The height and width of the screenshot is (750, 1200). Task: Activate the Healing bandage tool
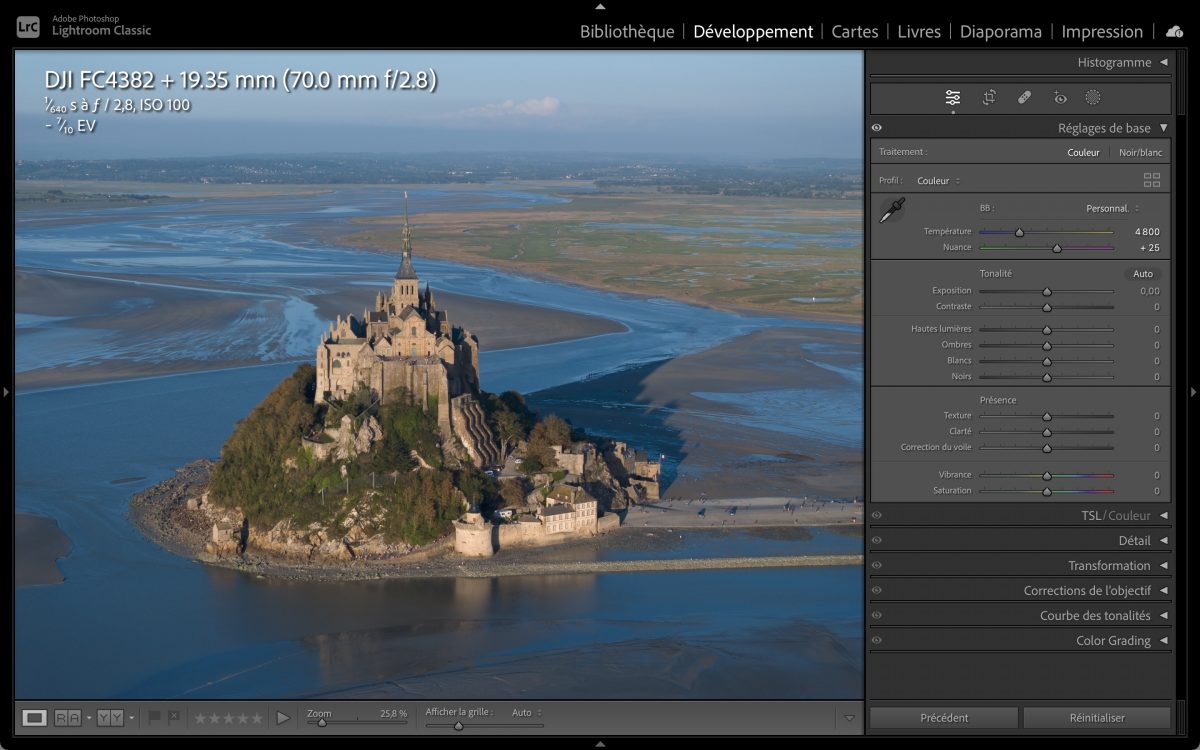(1024, 97)
